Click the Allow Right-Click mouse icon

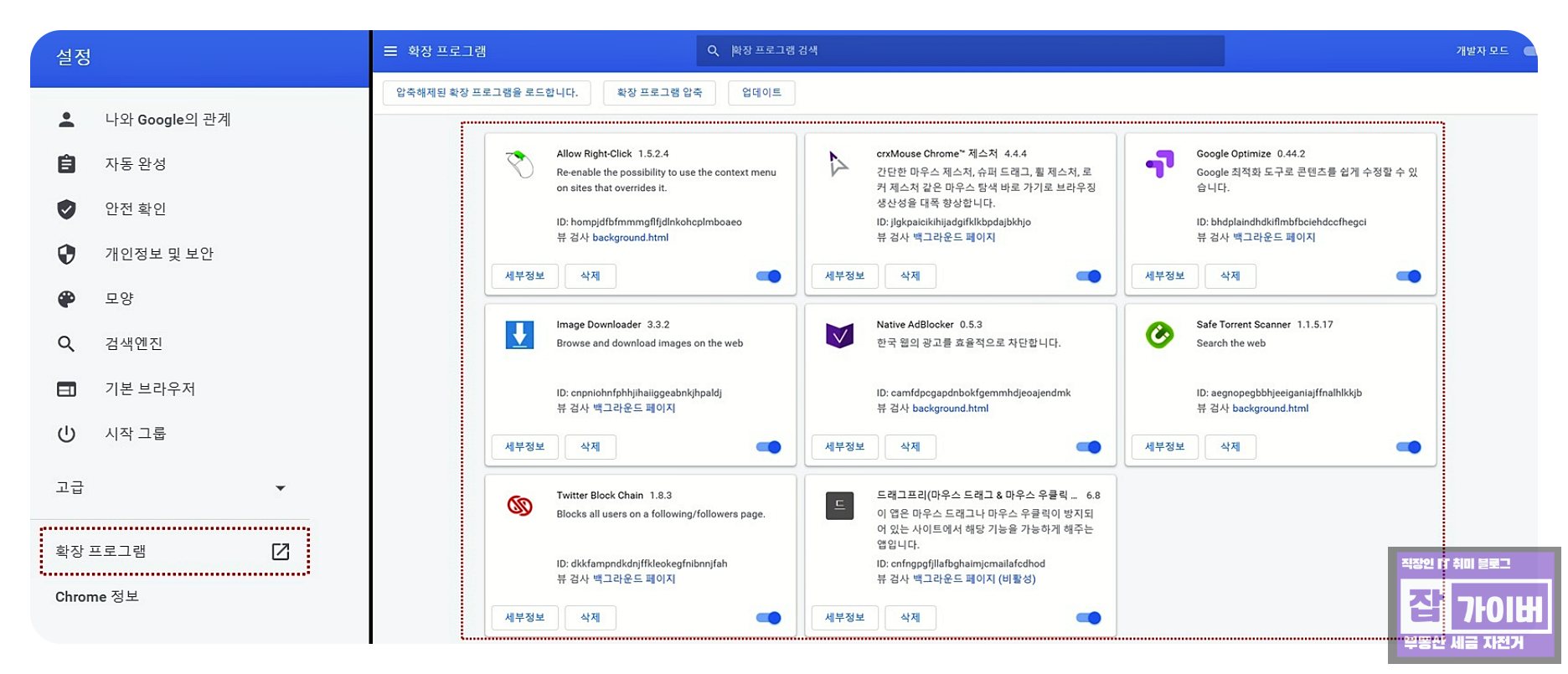click(x=519, y=163)
